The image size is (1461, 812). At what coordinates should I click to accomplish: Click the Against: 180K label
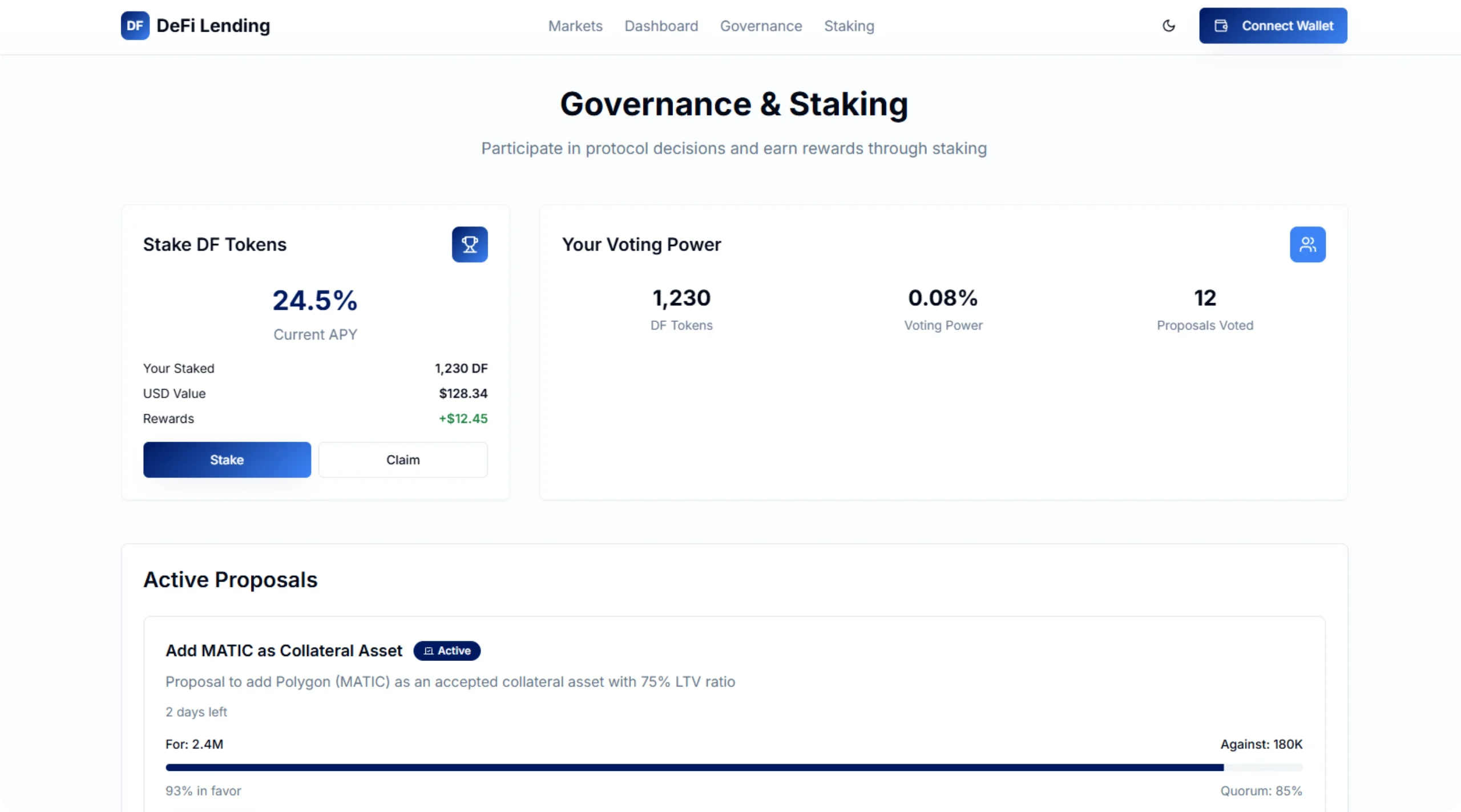pos(1261,744)
